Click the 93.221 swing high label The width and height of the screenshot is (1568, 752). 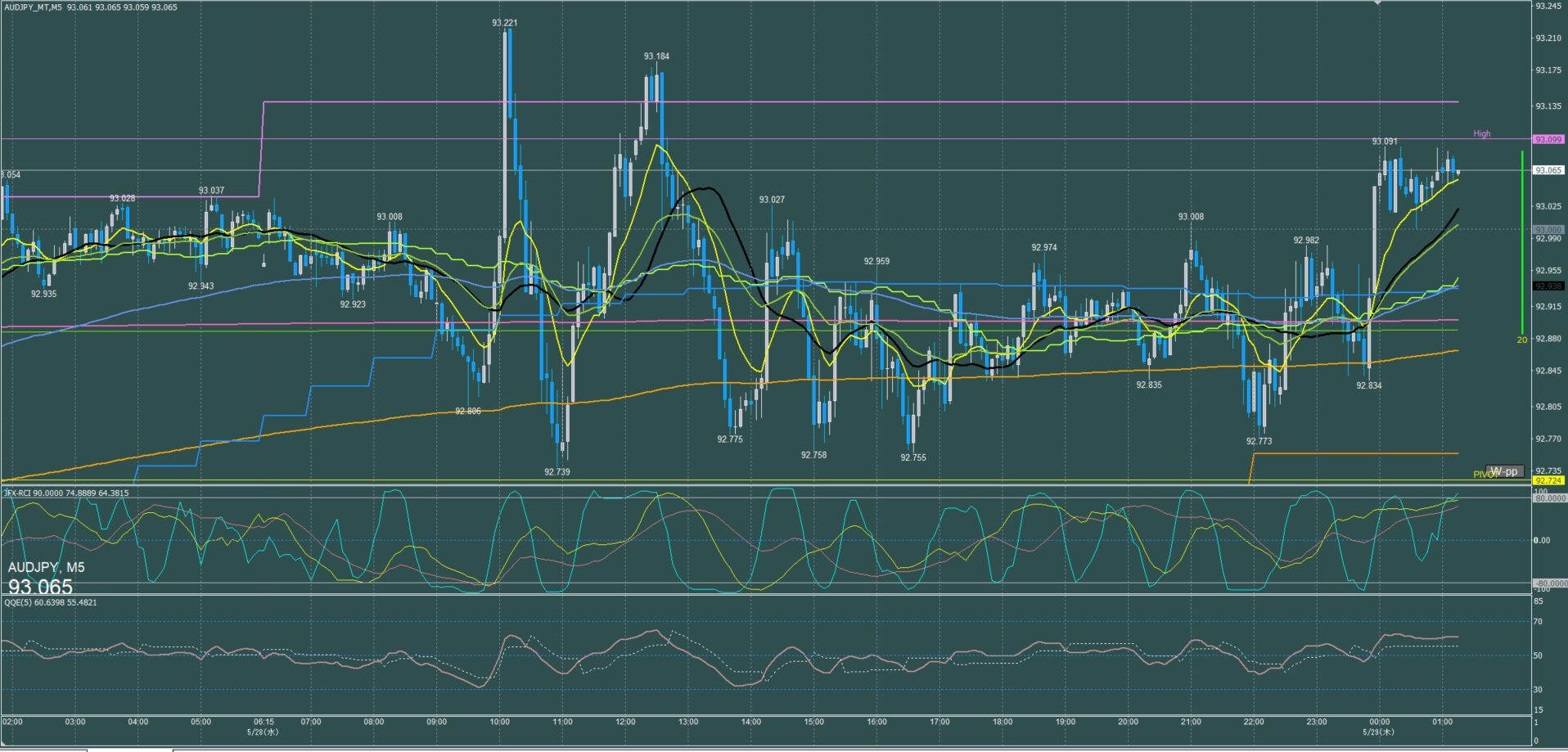coord(505,23)
